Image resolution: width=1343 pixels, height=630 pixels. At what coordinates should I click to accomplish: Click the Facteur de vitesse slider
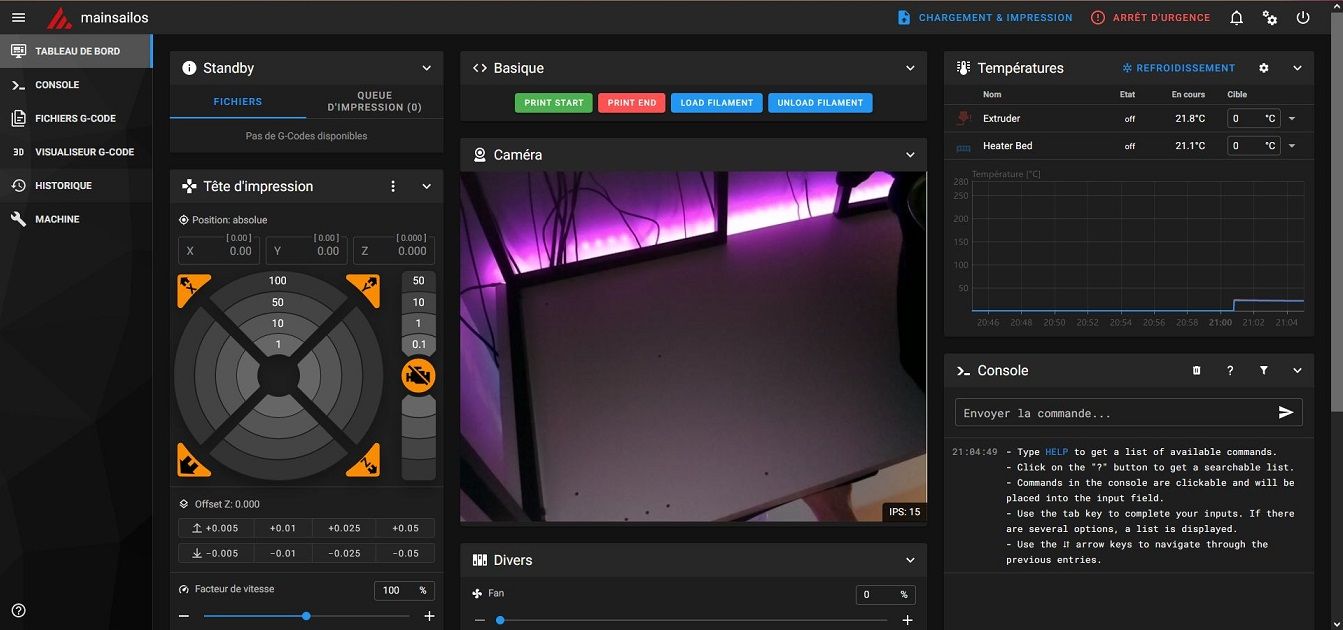coord(306,616)
